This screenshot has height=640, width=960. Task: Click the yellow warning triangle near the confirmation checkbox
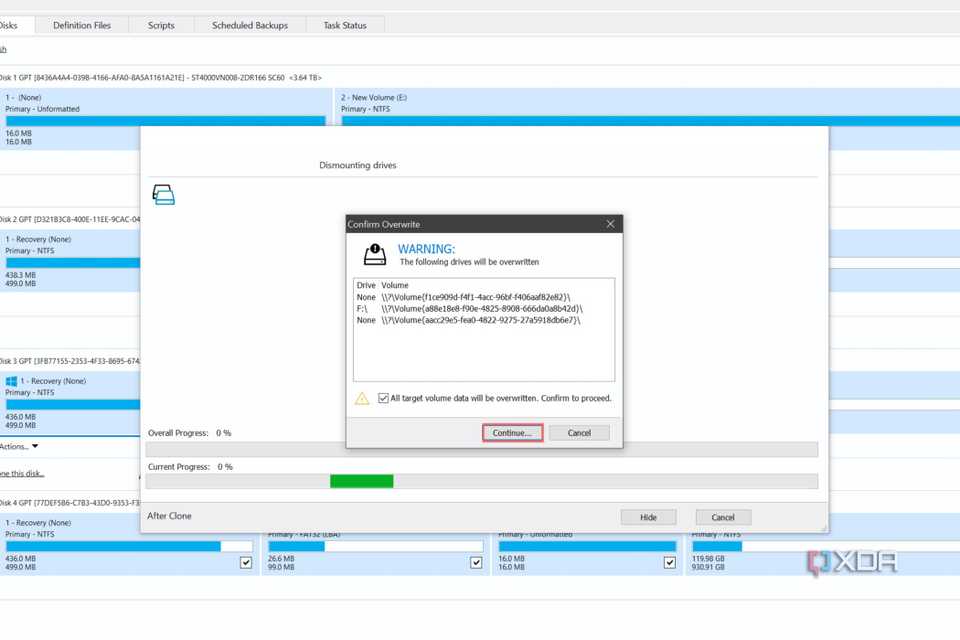point(366,397)
